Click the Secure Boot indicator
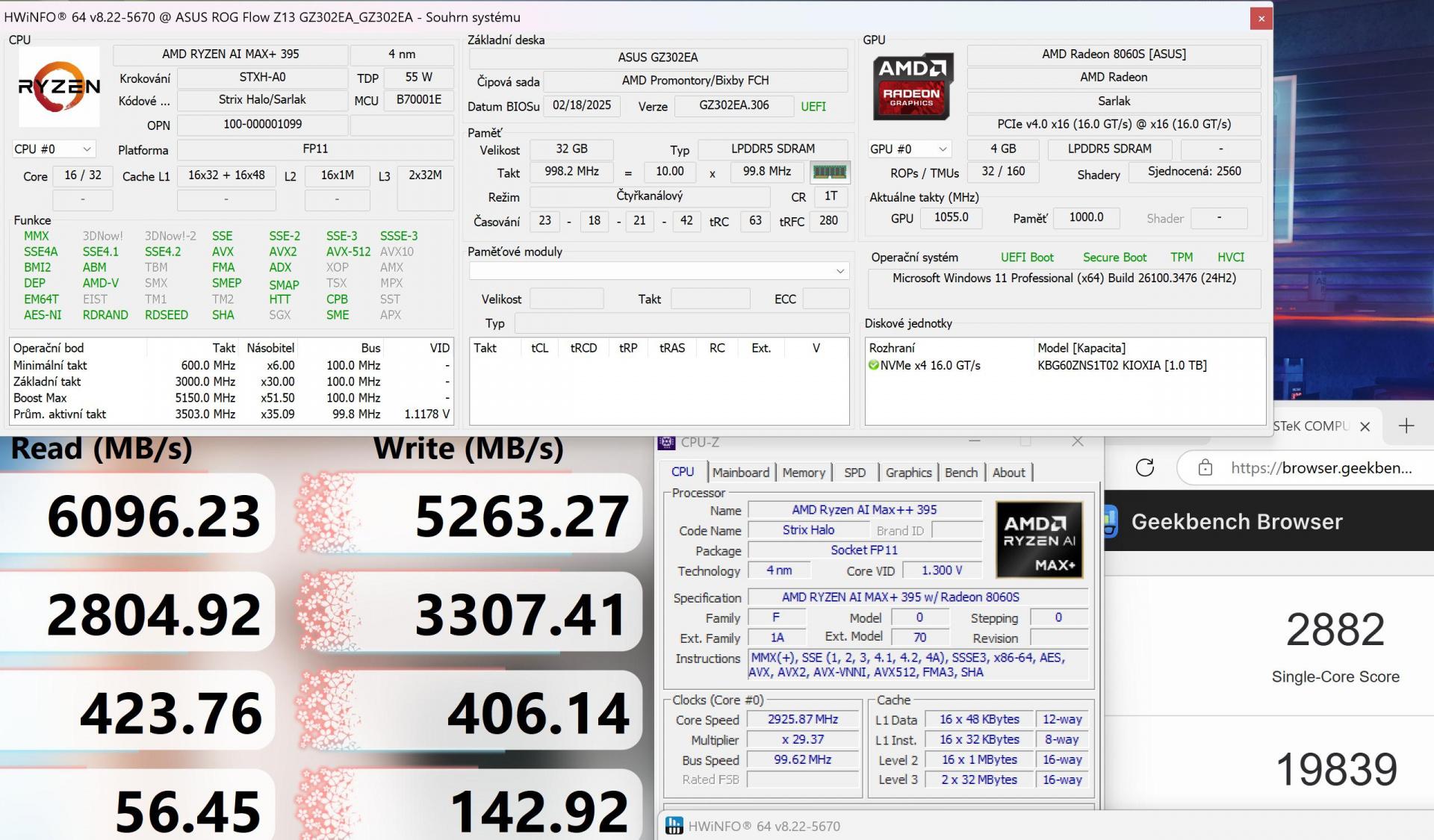 click(1114, 258)
